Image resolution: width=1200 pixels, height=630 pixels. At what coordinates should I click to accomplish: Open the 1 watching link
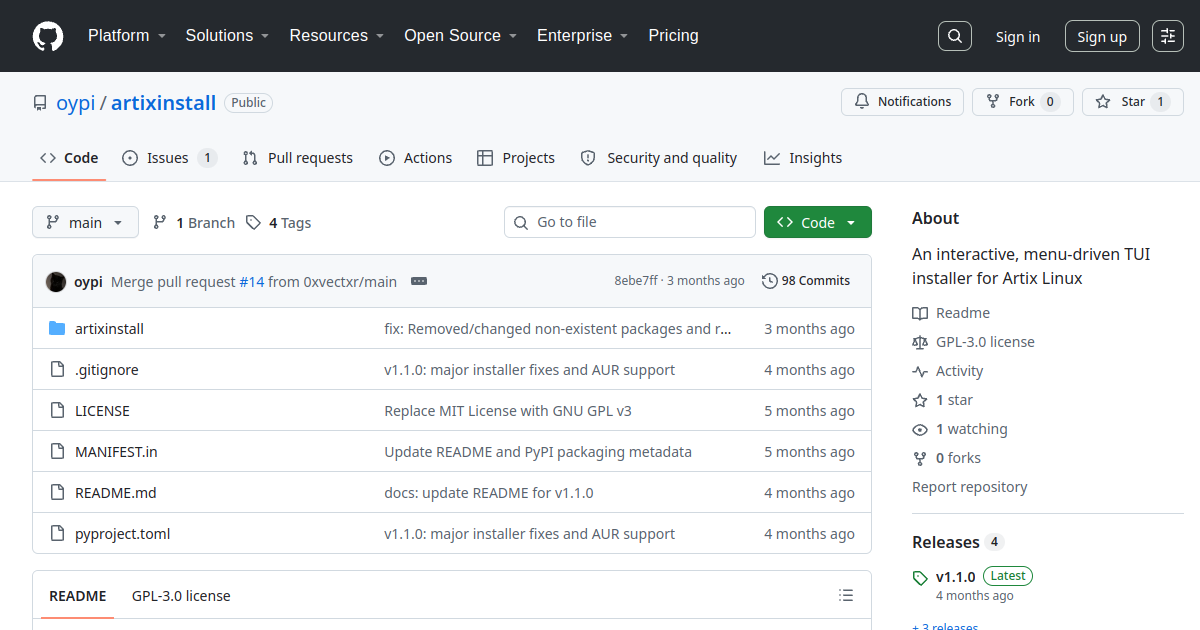coord(960,429)
